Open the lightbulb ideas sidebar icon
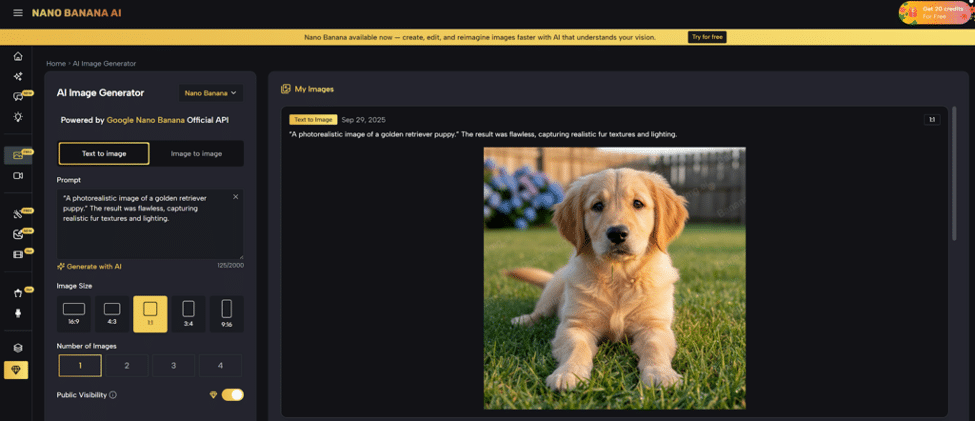The image size is (977, 422). (x=18, y=117)
